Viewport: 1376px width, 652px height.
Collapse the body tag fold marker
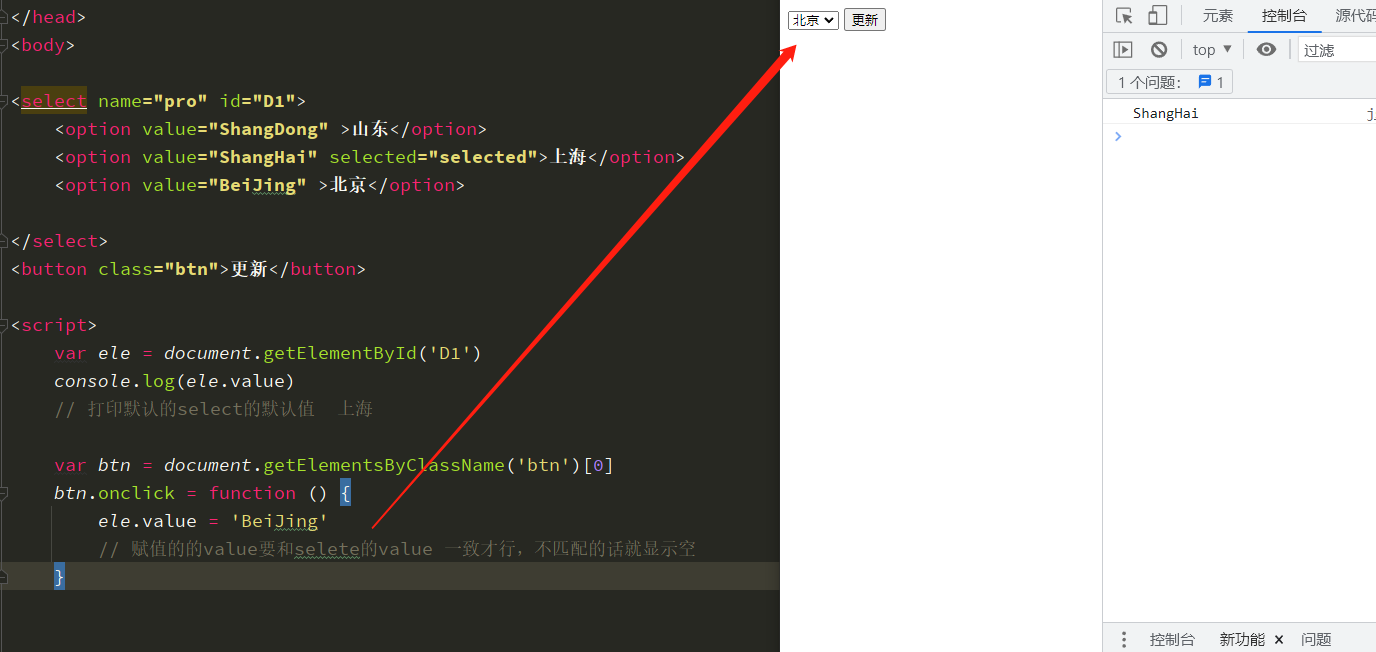[4, 45]
